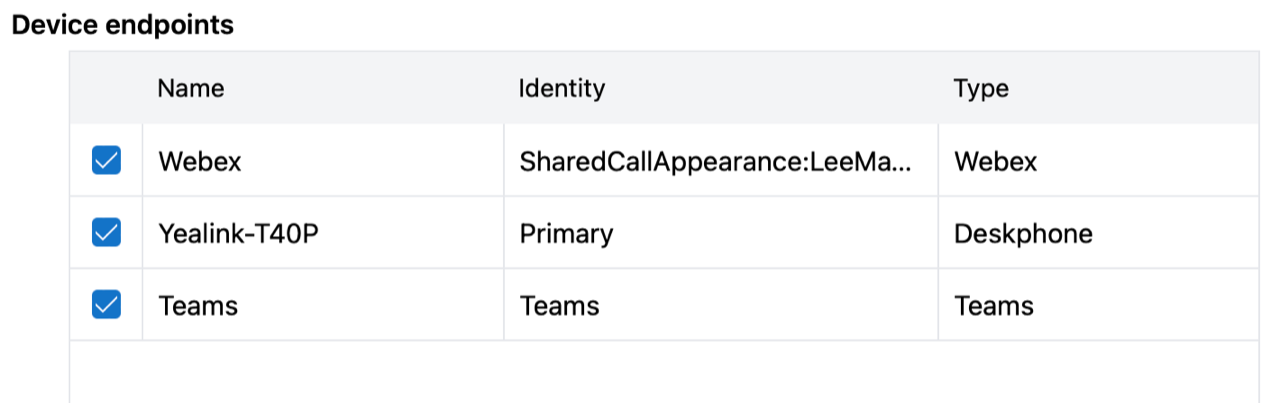Select the Teams cell under Name column
The image size is (1280, 403).
click(198, 306)
